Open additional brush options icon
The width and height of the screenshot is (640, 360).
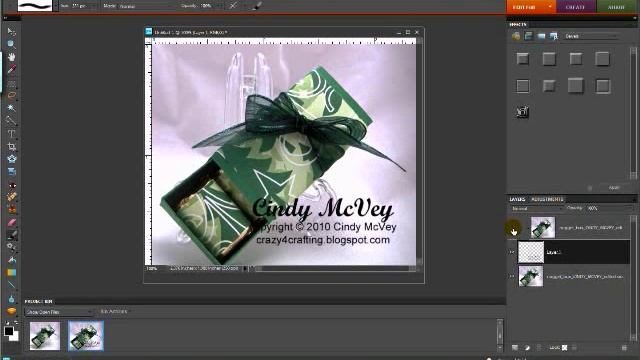[x=257, y=6]
